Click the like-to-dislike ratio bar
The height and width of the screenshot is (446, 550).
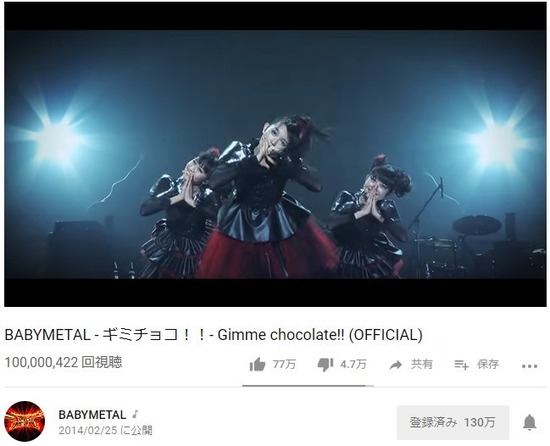(308, 386)
